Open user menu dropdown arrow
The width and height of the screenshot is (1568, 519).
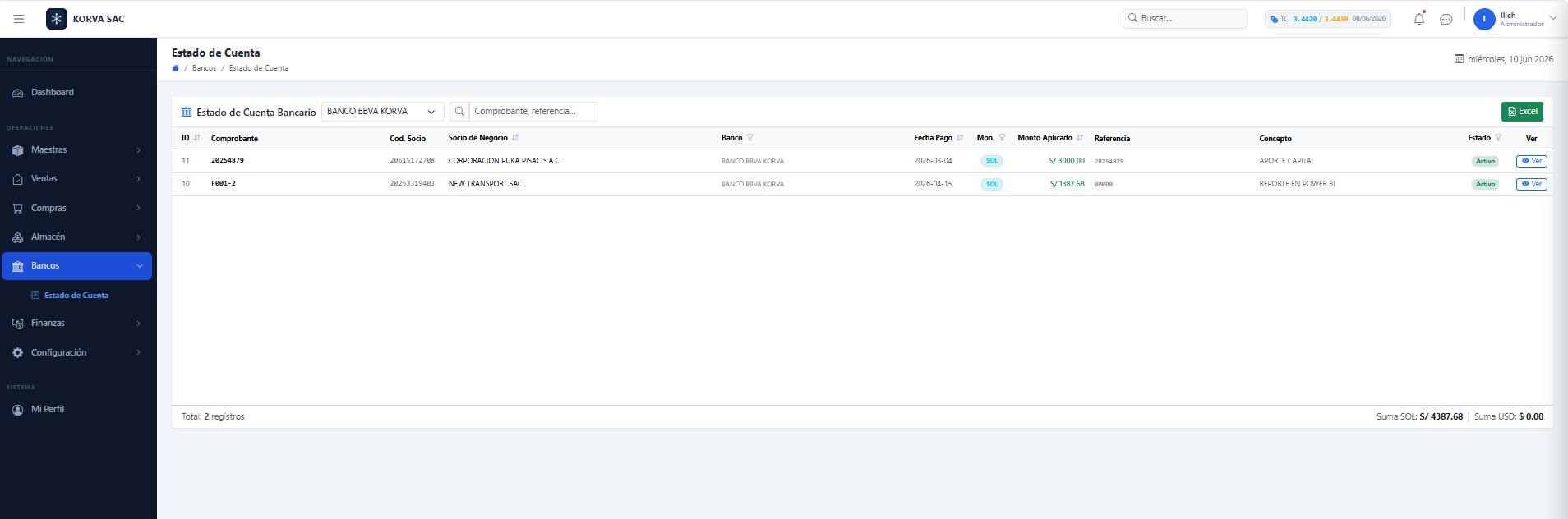[x=1553, y=17]
